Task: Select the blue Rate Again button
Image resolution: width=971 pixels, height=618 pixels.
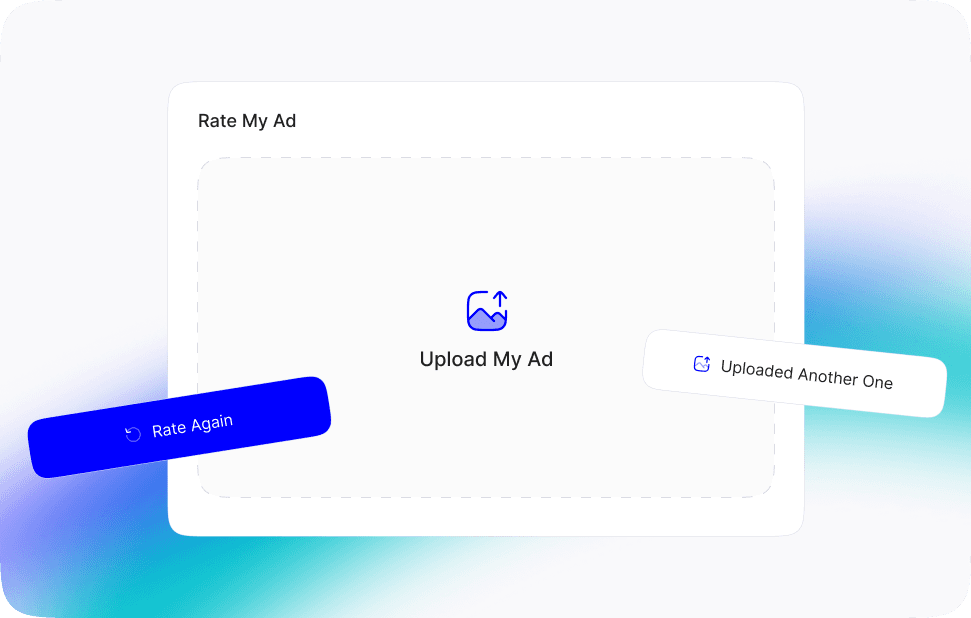Action: click(180, 427)
